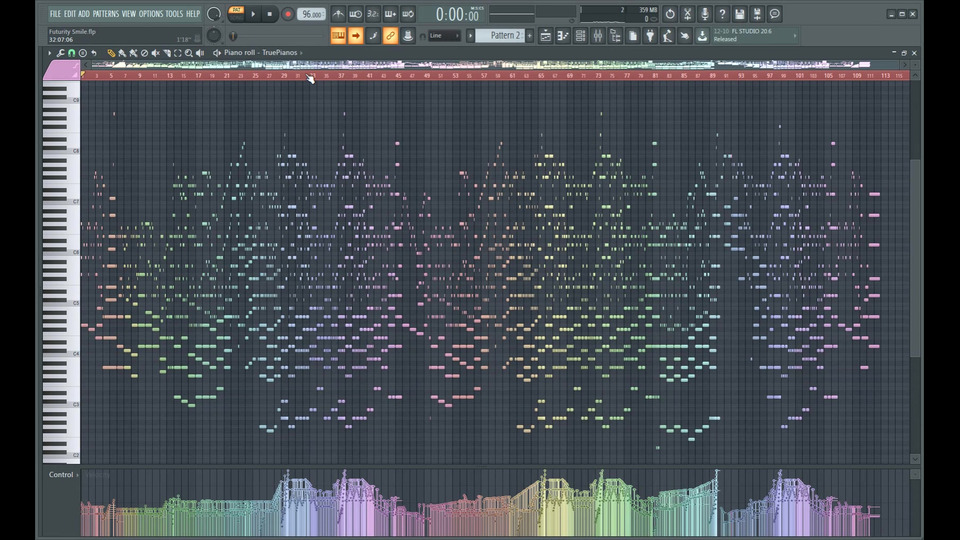This screenshot has height=540, width=960.
Task: Toggle PAT/SONG mode switch
Action: click(x=236, y=14)
